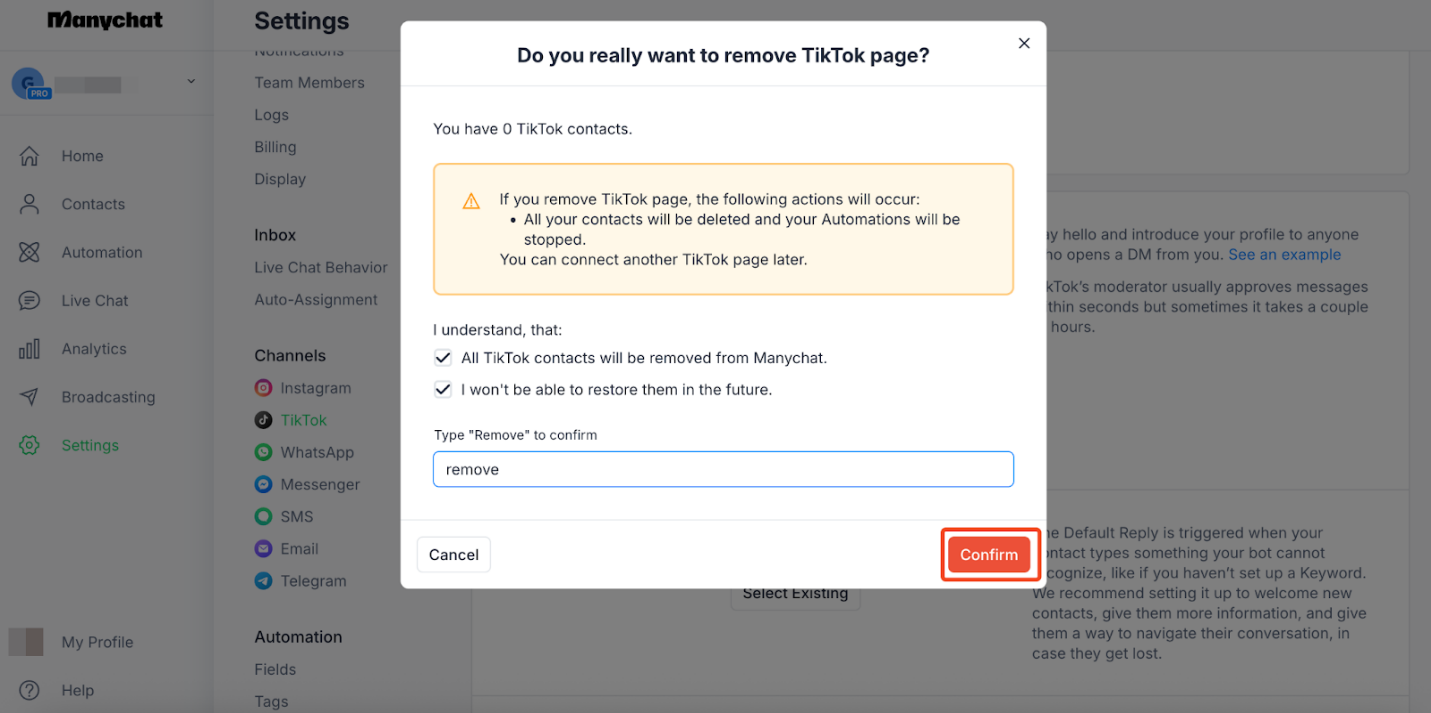Click the Instagram channel icon
This screenshot has height=713, width=1431.
tap(263, 388)
